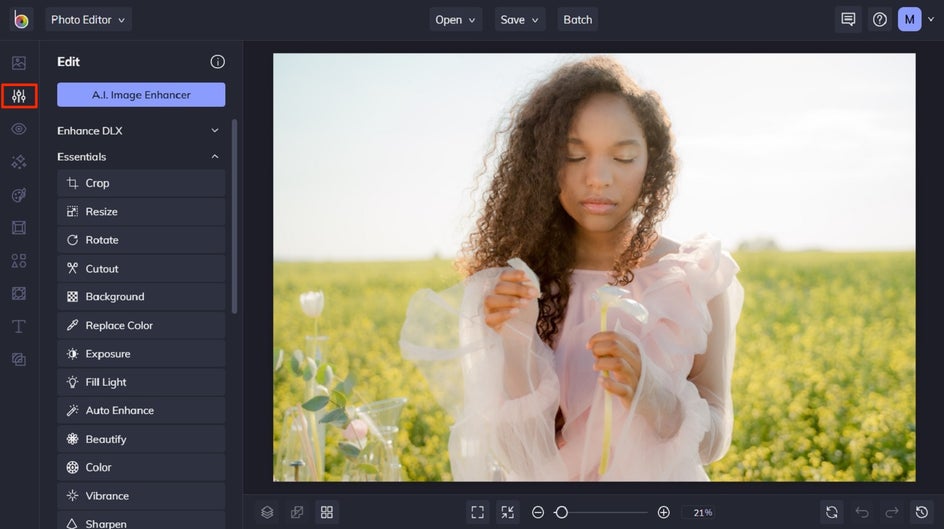Click the Batch button
Image resolution: width=944 pixels, height=529 pixels.
click(577, 19)
